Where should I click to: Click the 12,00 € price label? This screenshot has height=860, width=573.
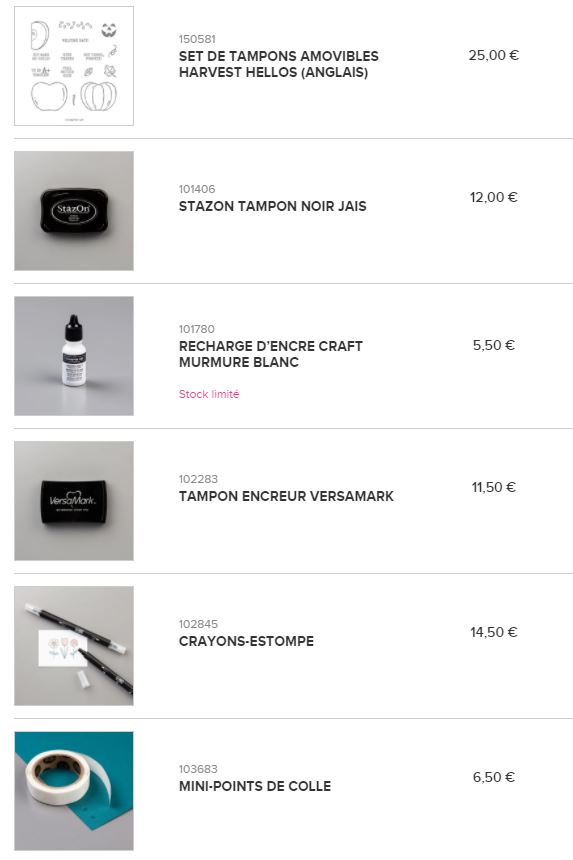coord(493,197)
